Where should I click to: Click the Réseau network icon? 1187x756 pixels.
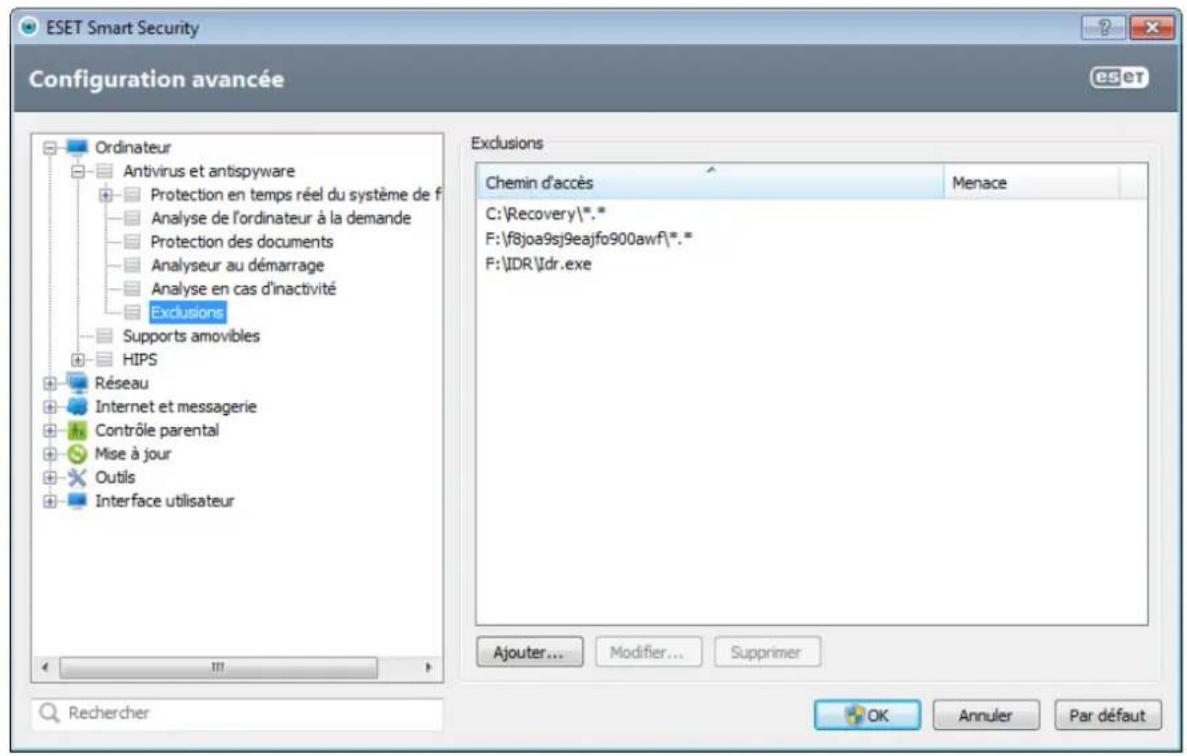point(76,383)
